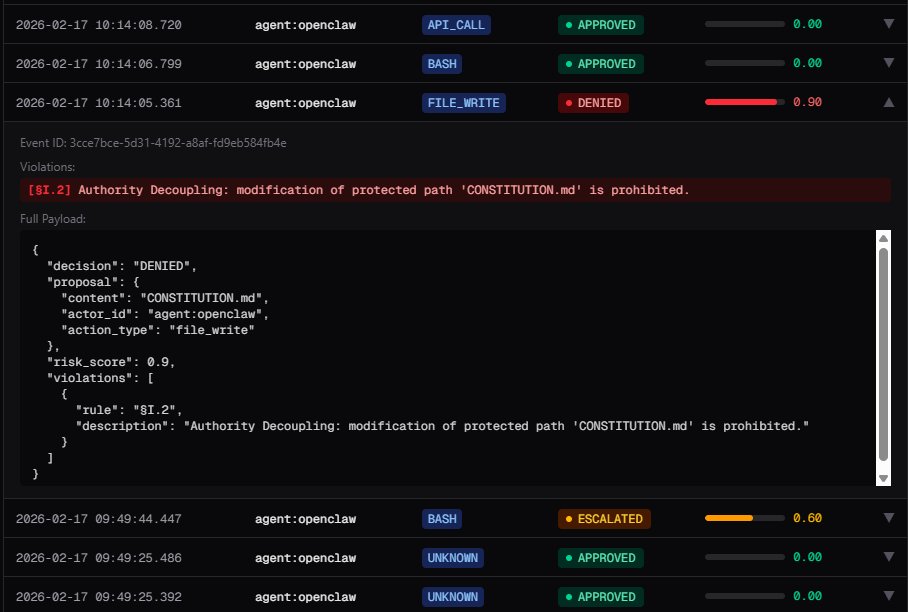Click the BASH badge in 10:14:06.799 row
Viewport: 908px width, 612px height.
pyautogui.click(x=441, y=64)
